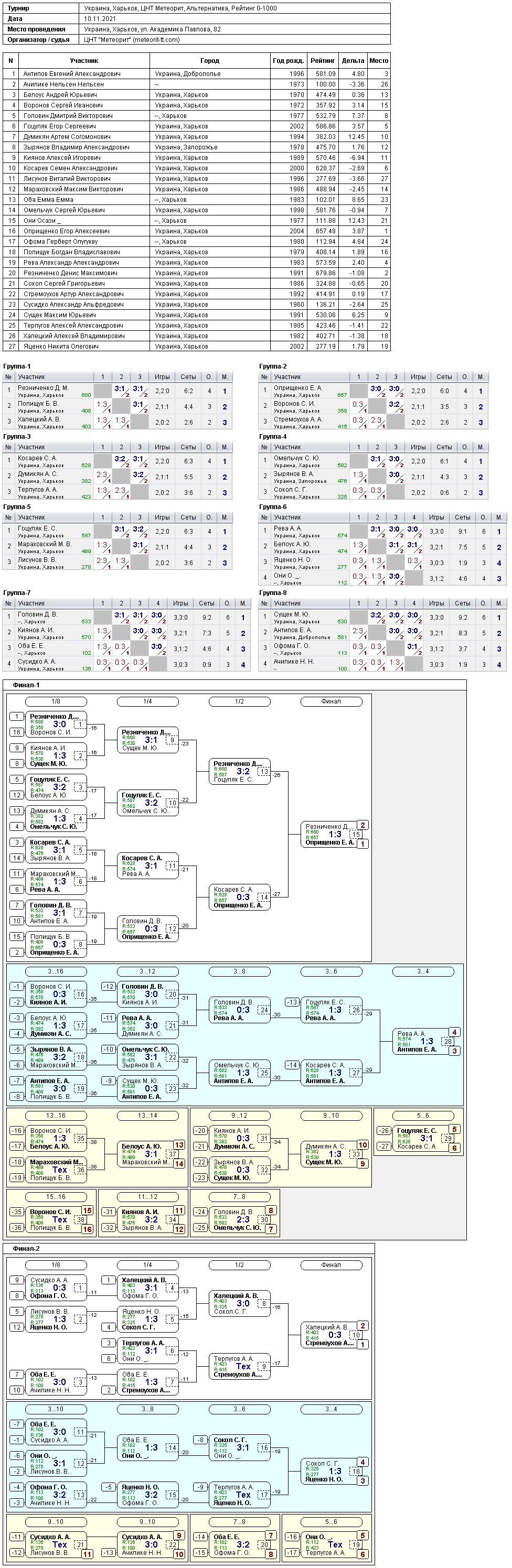Viewport: 512px width, 1568px height.
Task: Select 'Халецкий Алексей Владимирович' participant row
Action: [197, 336]
